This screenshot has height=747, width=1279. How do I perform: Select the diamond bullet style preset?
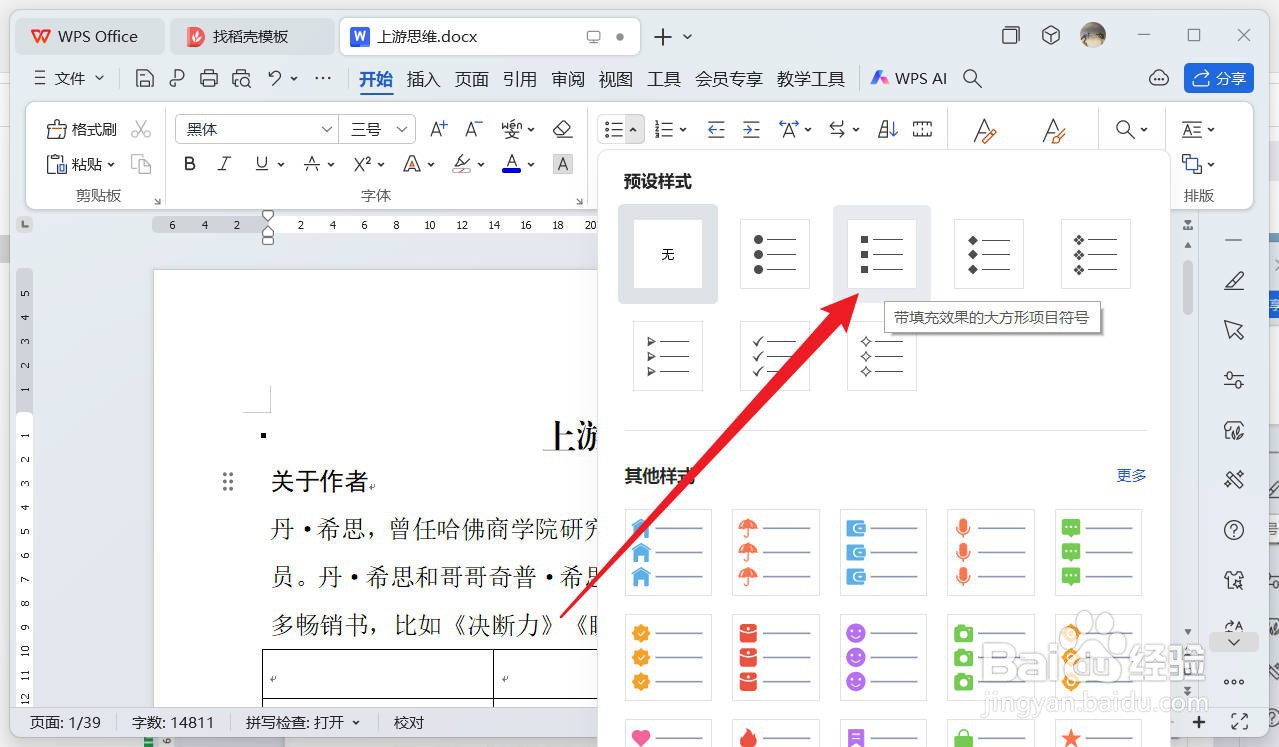point(988,253)
